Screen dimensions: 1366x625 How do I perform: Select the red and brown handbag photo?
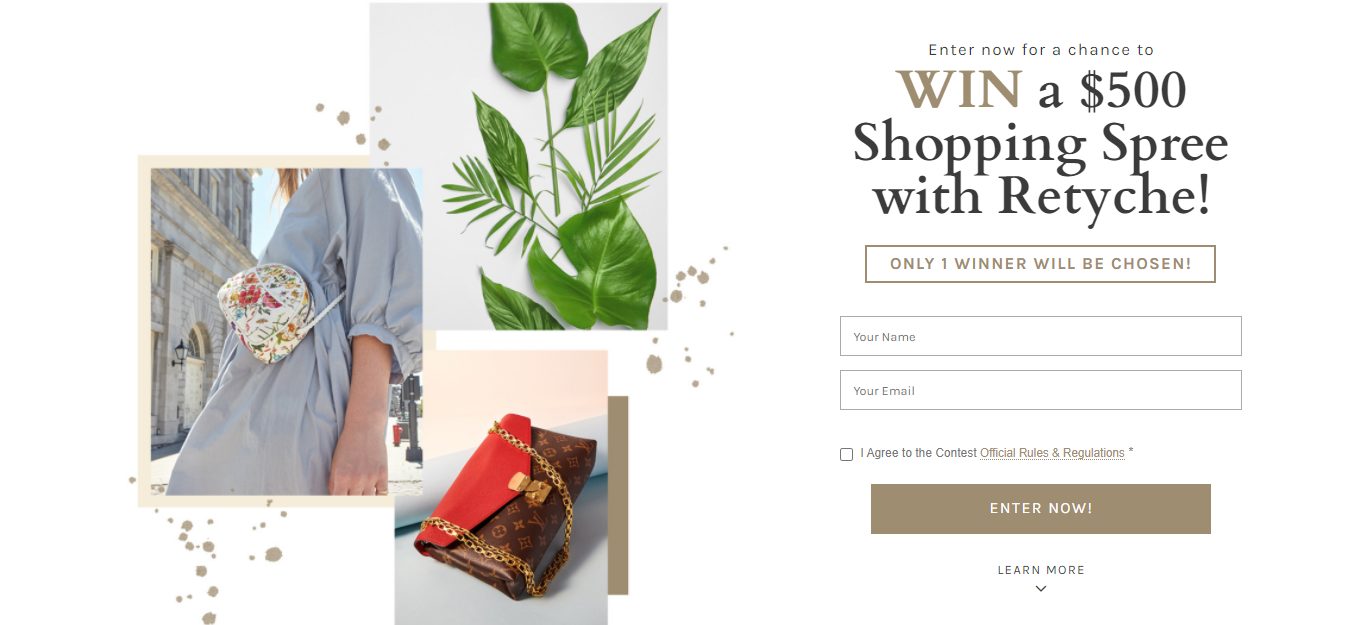[501, 487]
